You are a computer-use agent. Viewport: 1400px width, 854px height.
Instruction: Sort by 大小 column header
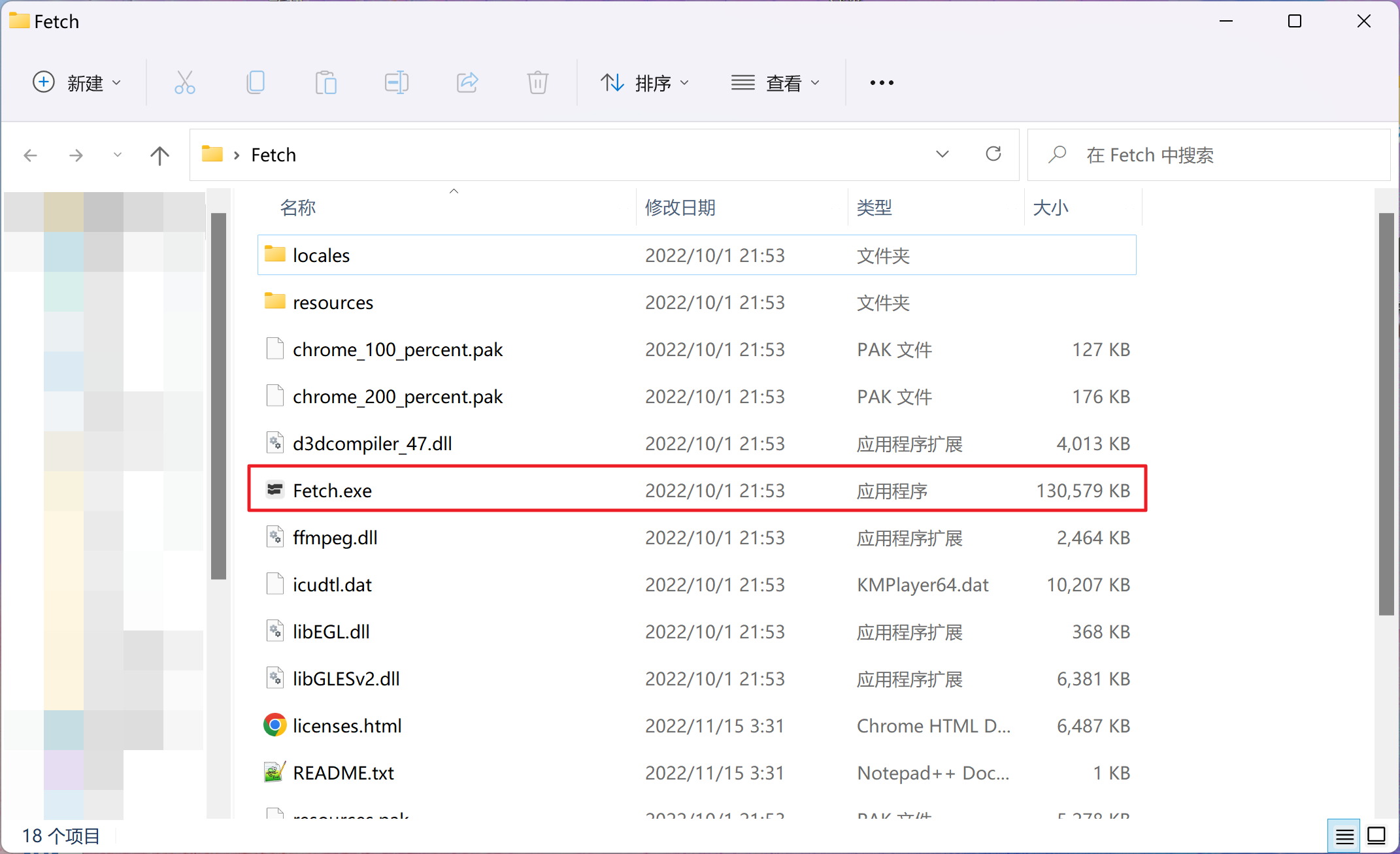1050,208
